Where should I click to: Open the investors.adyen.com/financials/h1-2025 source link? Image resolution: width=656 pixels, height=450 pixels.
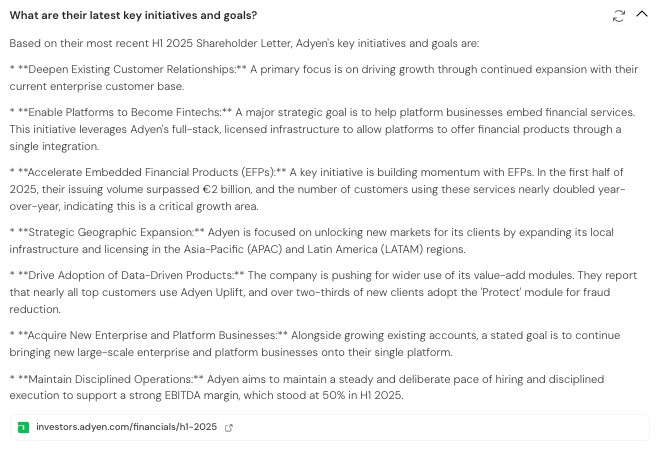pyautogui.click(x=126, y=427)
